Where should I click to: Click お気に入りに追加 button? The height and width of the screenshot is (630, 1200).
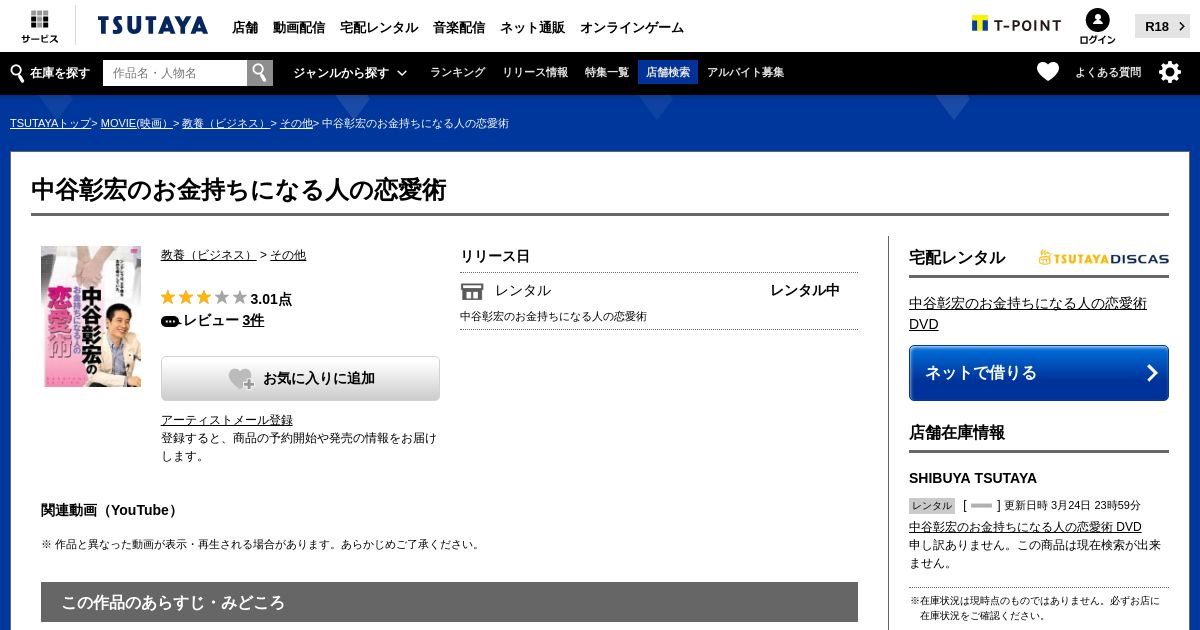pyautogui.click(x=300, y=378)
